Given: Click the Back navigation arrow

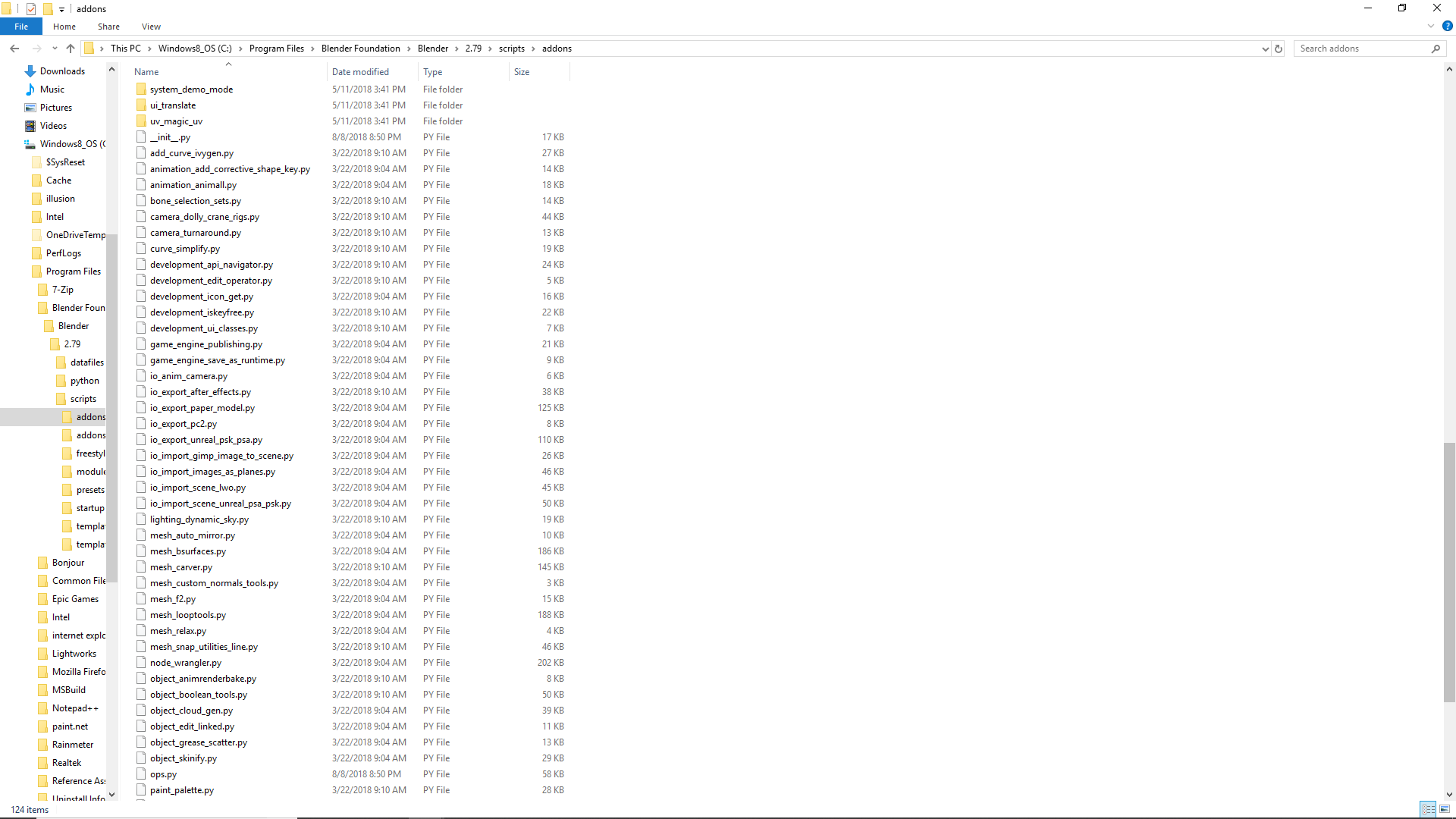Looking at the screenshot, I should [x=14, y=49].
